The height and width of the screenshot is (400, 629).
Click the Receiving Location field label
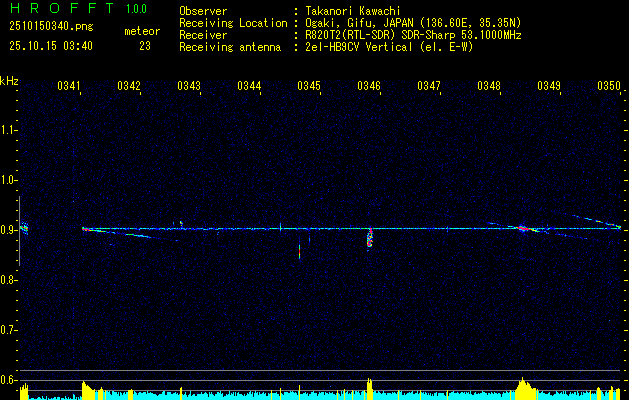233,23
